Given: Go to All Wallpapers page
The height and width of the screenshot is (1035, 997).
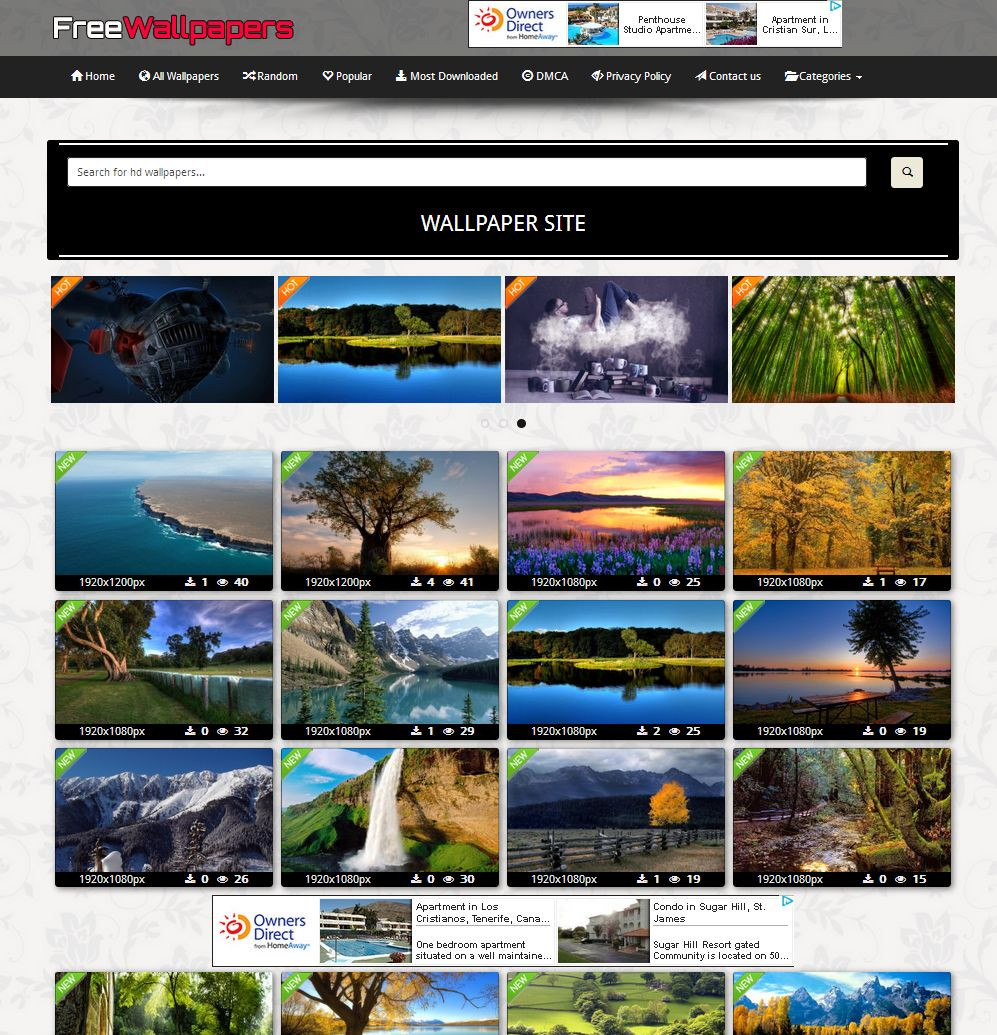Looking at the screenshot, I should [x=179, y=76].
